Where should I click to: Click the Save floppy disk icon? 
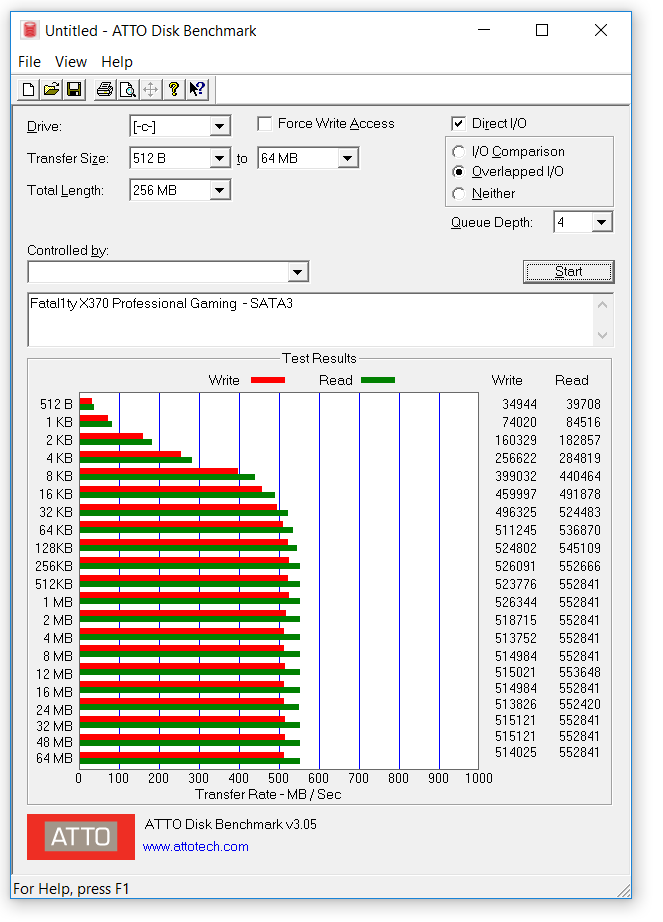[x=74, y=89]
